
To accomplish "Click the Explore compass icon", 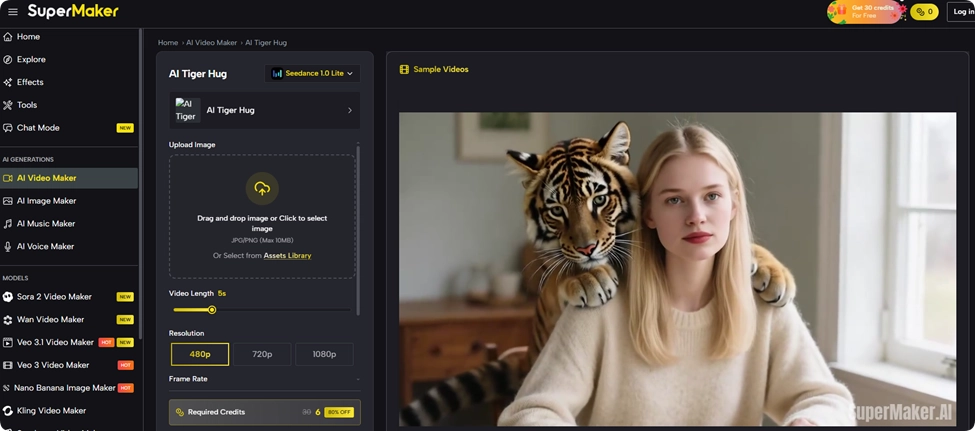I will coord(7,60).
